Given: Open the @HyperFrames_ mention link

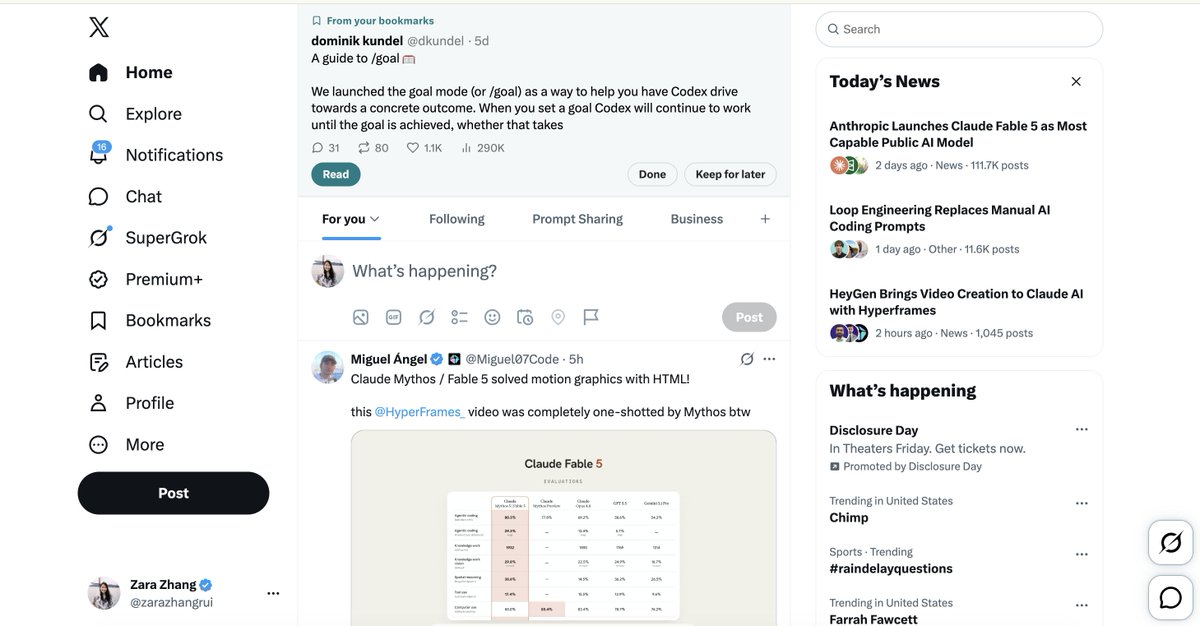Looking at the screenshot, I should pos(419,412).
